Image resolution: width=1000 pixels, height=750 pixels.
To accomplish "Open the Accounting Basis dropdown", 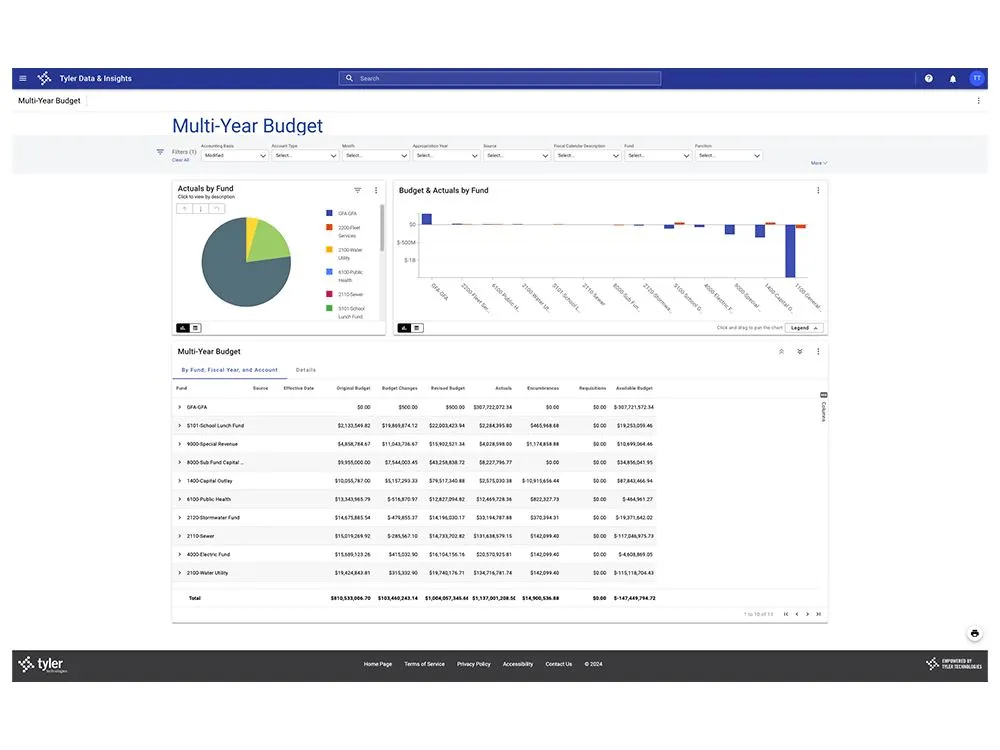I will click(233, 155).
